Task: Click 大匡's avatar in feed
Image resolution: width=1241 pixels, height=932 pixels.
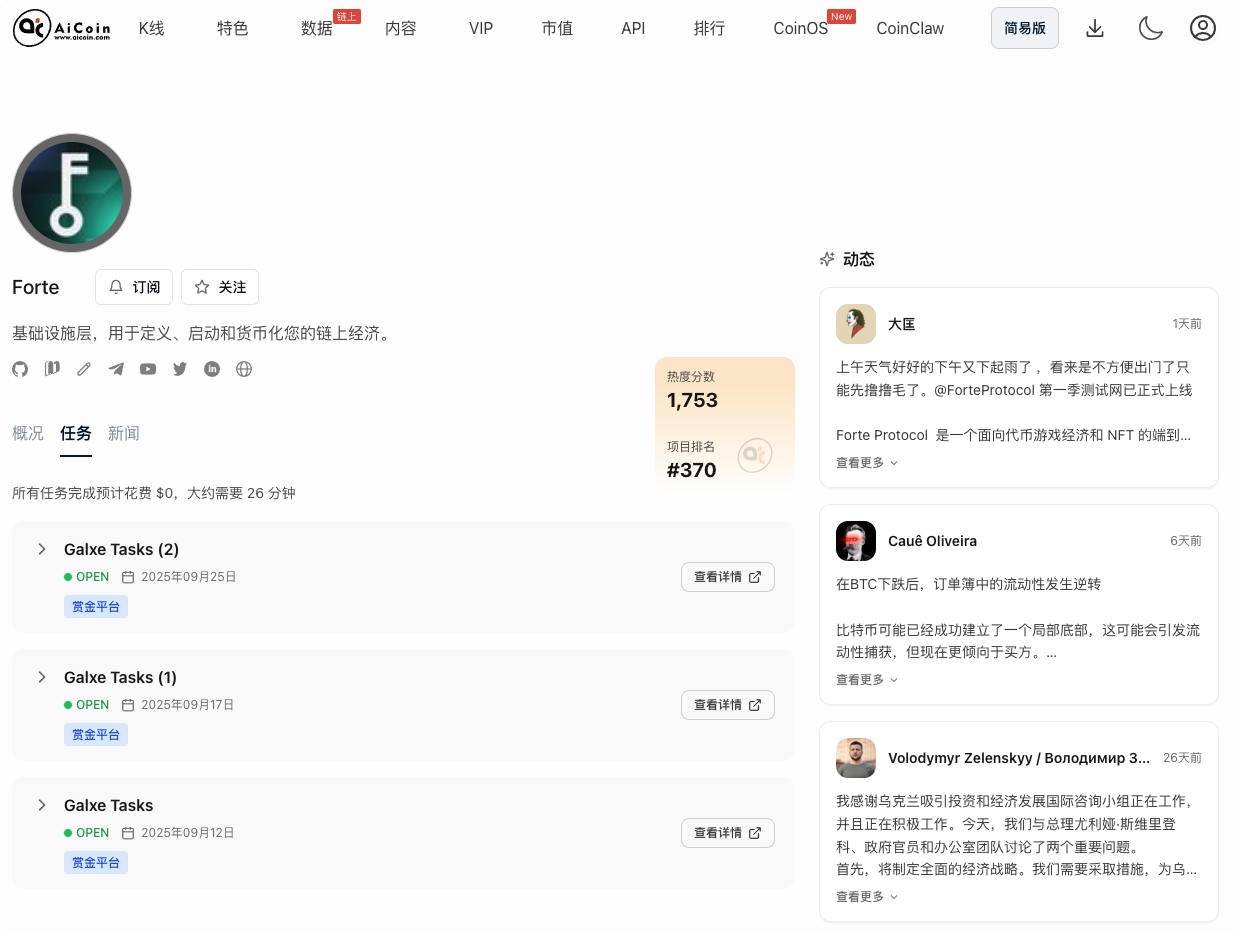Action: tap(856, 324)
